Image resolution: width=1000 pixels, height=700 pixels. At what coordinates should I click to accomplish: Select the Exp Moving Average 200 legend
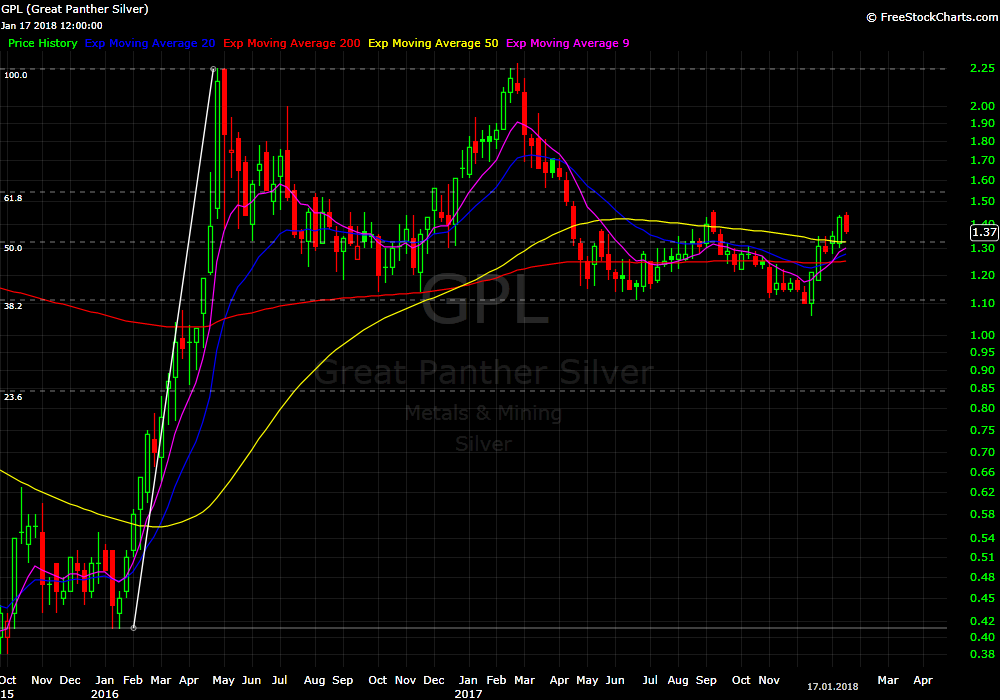[x=291, y=43]
